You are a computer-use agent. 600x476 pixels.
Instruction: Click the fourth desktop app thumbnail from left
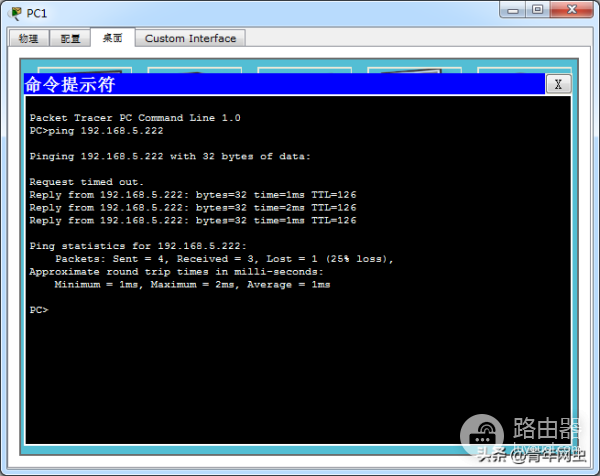click(x=410, y=69)
